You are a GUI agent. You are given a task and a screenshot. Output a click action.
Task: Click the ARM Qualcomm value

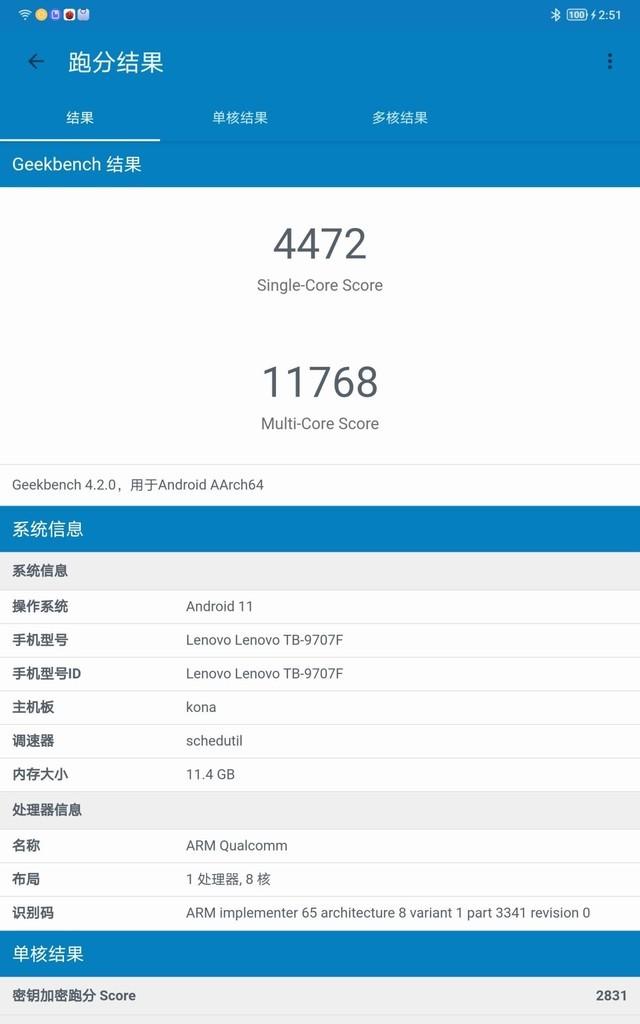point(236,845)
